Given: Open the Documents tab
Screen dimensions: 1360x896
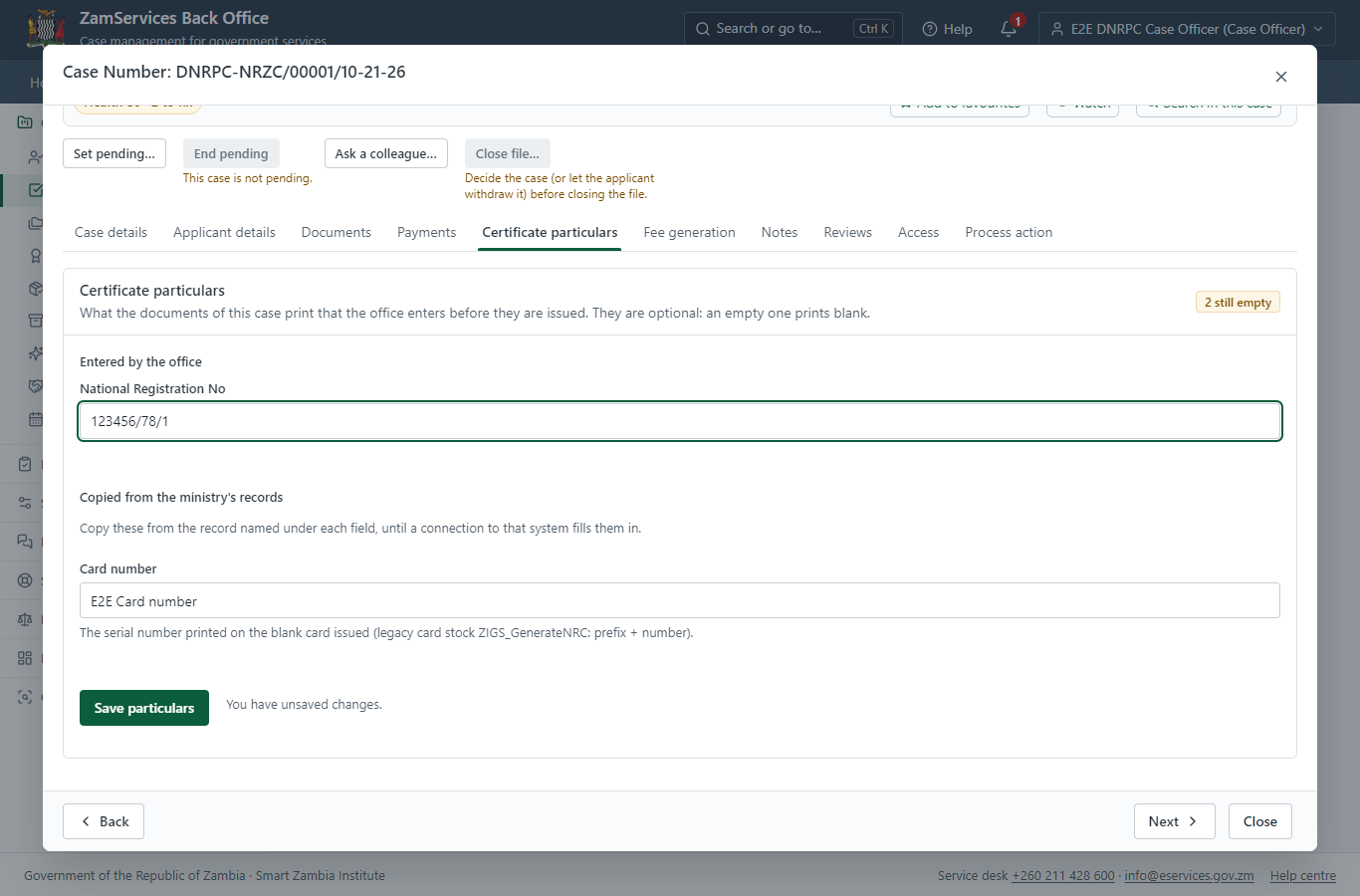Looking at the screenshot, I should pyautogui.click(x=337, y=232).
